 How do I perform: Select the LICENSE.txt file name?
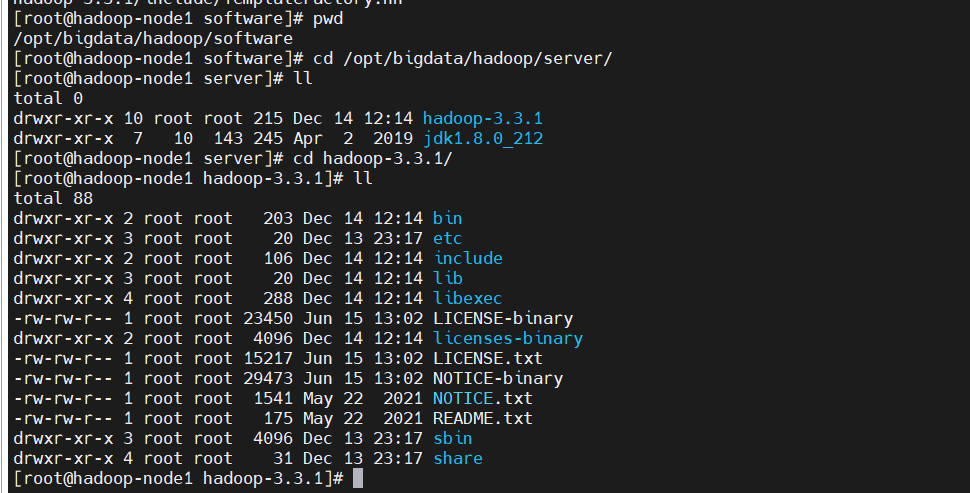pyautogui.click(x=487, y=358)
